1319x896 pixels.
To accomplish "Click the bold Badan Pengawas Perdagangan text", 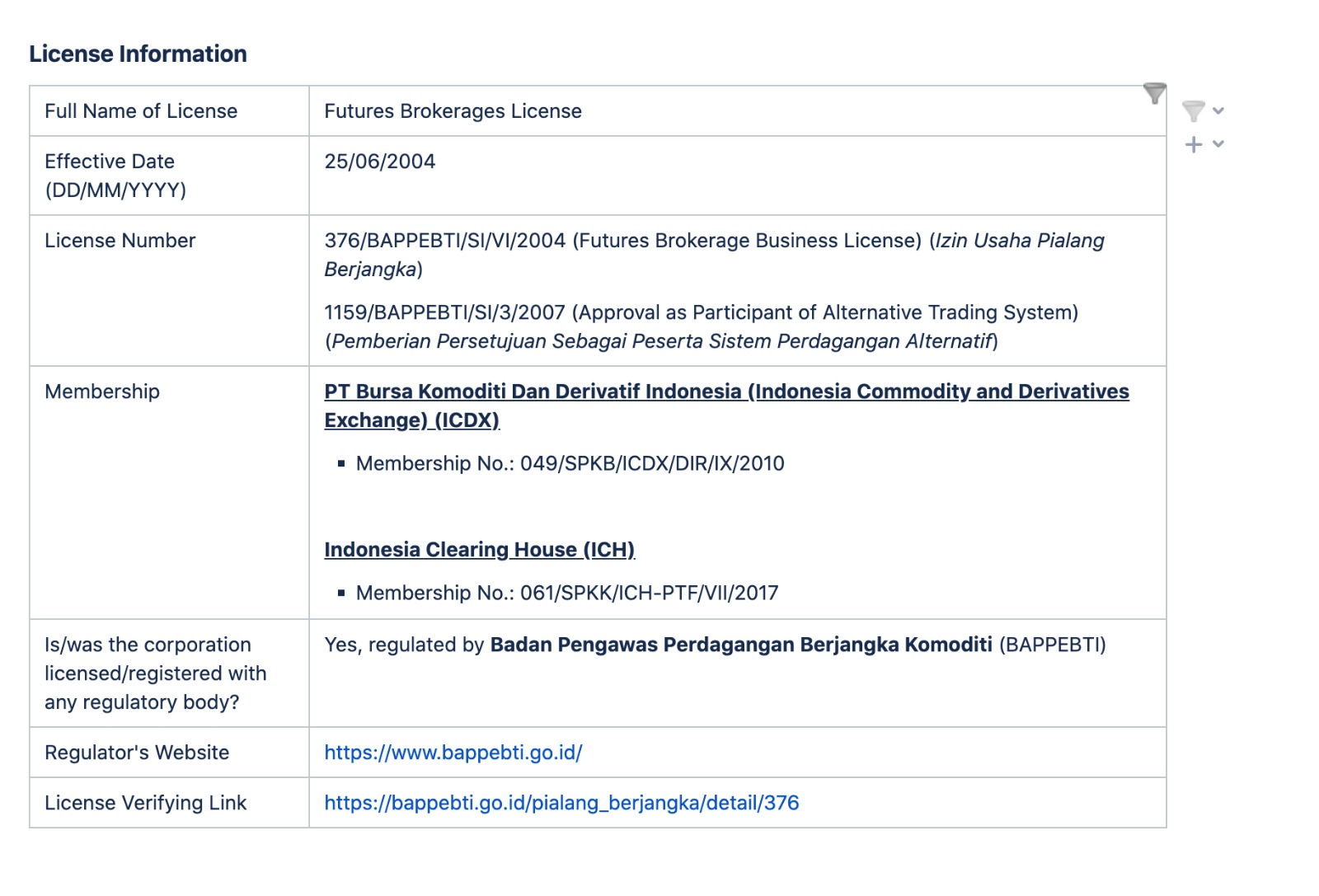I will [x=740, y=645].
